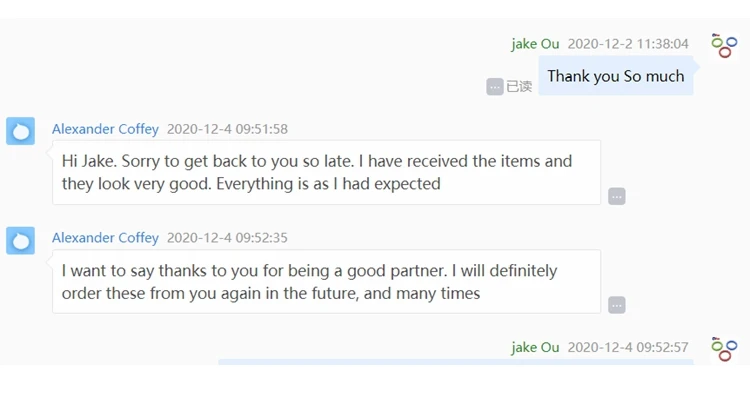Open more options for the "Hi Jake" message
The image size is (750, 400).
[617, 196]
